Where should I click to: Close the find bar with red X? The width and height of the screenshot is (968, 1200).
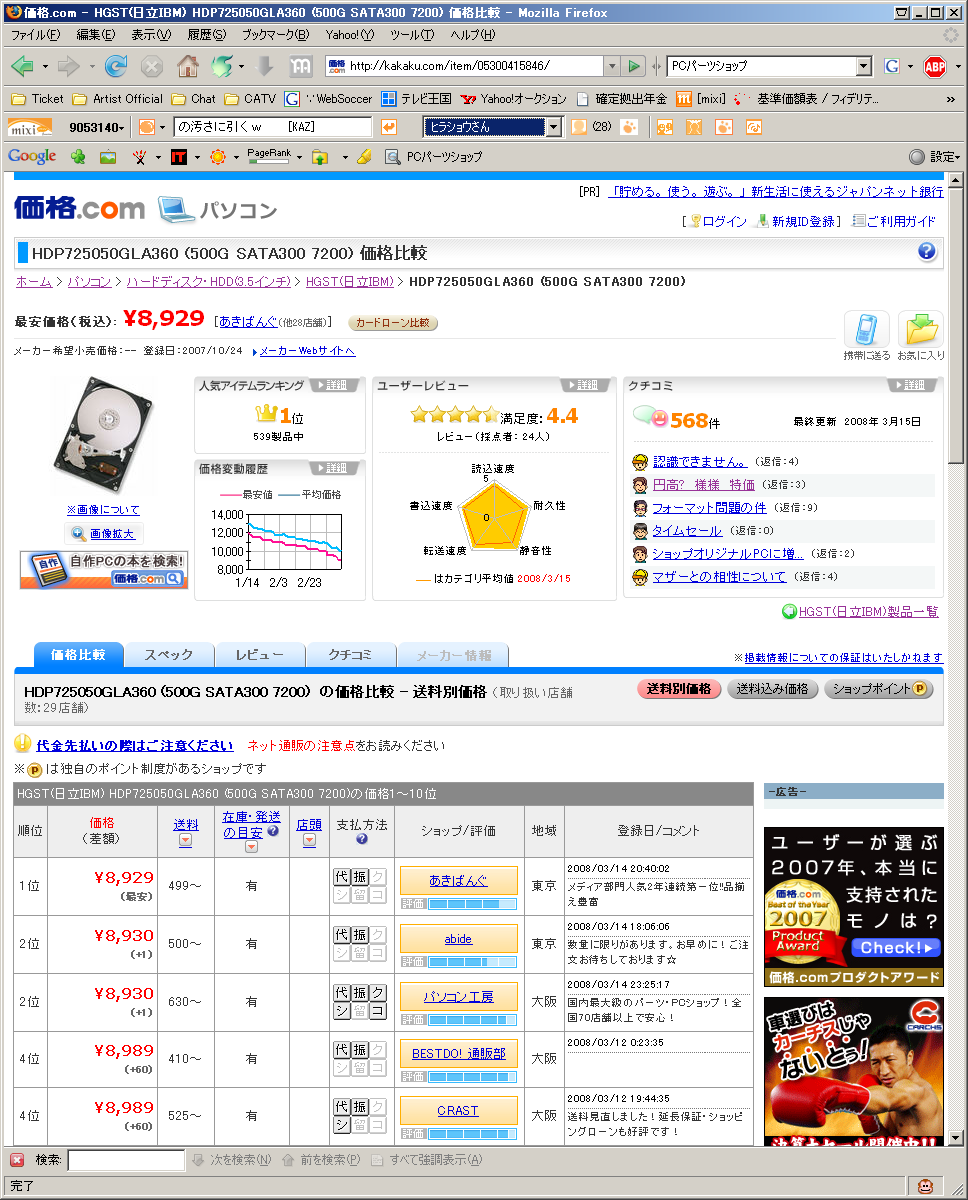[17, 1160]
